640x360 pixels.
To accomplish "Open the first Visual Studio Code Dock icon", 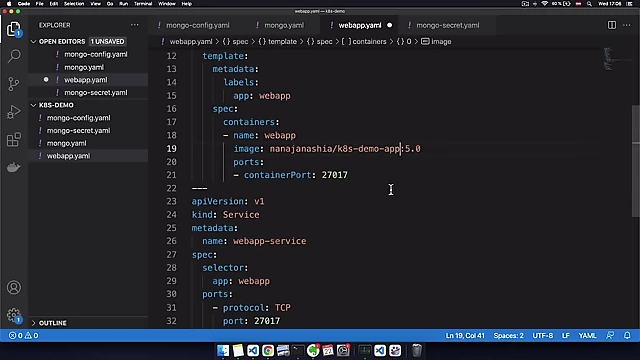I will (x=253, y=350).
